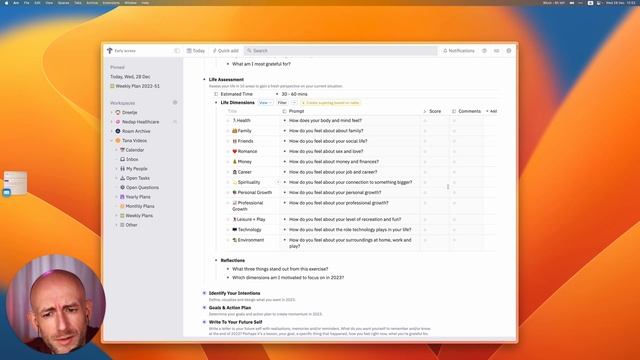Viewport: 640px width, 360px height.
Task: Click the Workspaces settings icon
Action: click(x=175, y=102)
